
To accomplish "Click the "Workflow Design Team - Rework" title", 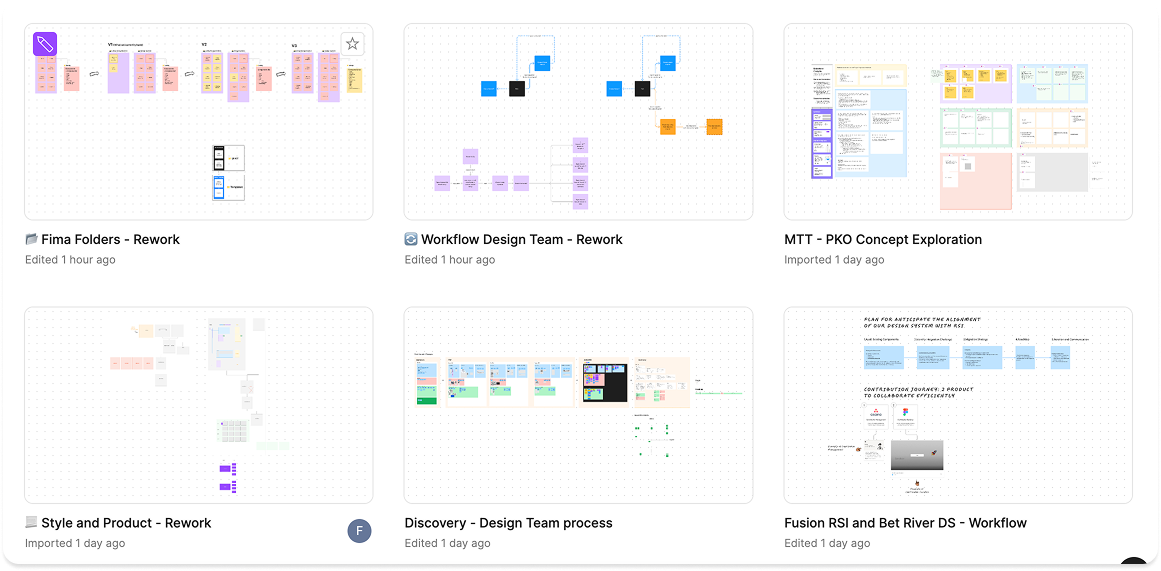I will point(521,240).
